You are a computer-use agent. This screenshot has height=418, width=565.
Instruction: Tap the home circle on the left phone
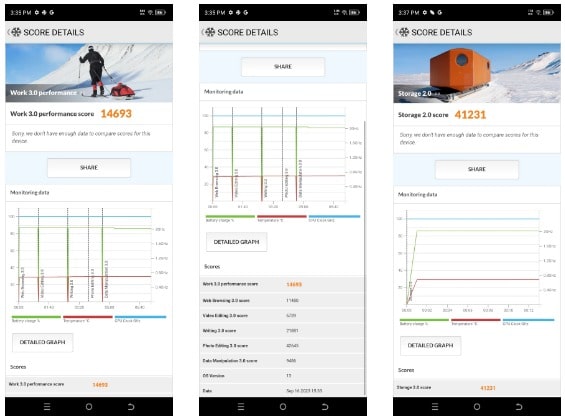[x=89, y=406]
